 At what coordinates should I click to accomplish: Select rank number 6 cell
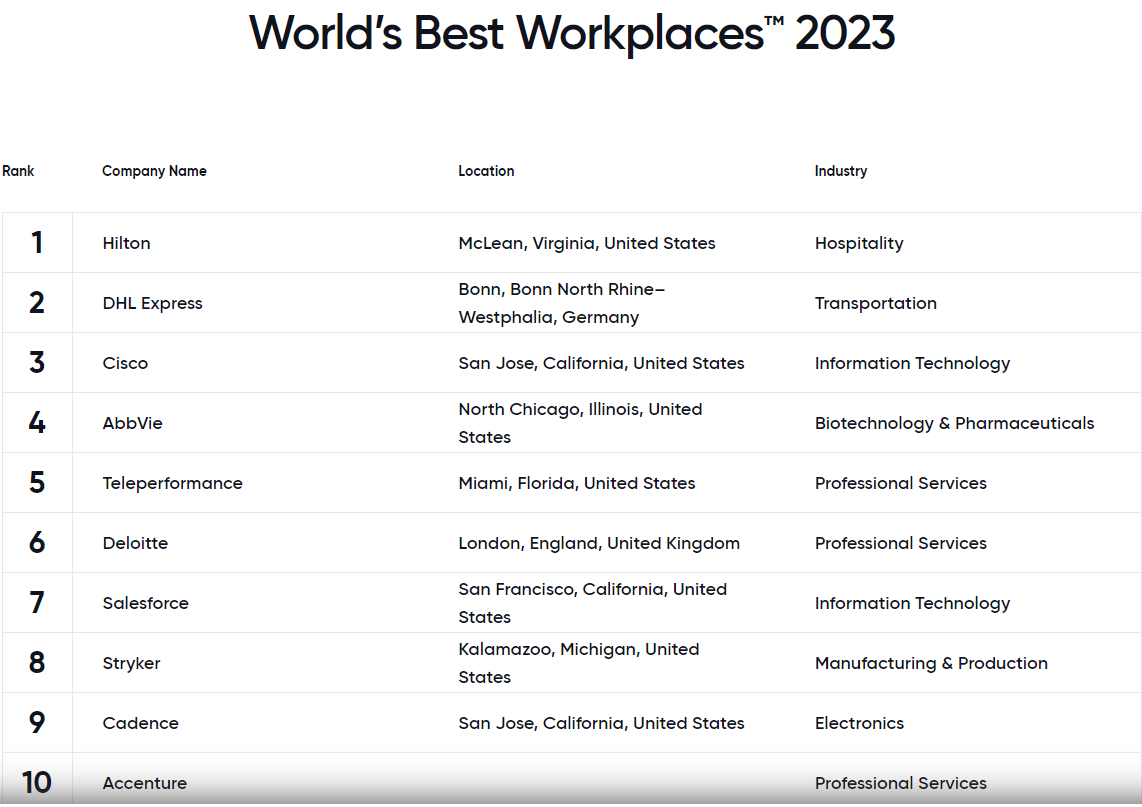coord(37,542)
